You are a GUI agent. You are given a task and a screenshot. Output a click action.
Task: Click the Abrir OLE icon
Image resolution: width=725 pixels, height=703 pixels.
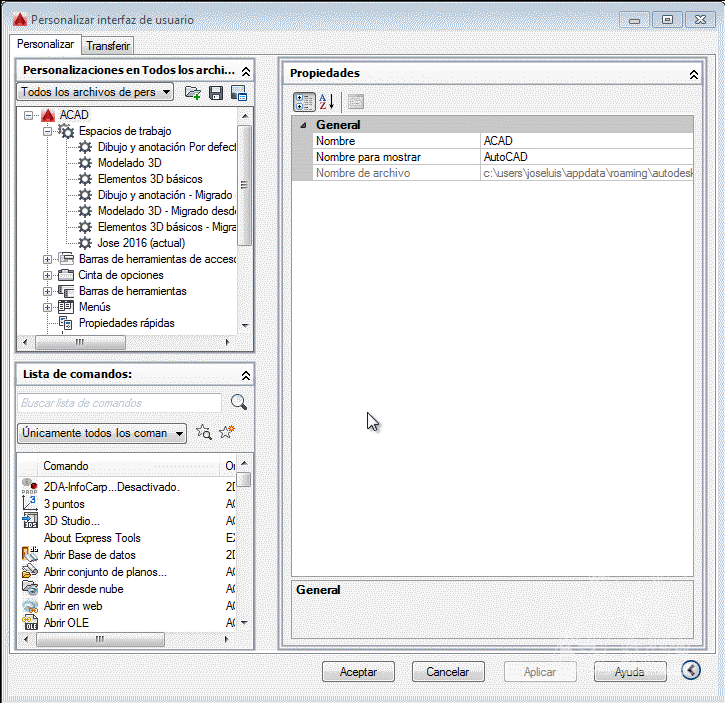tap(30, 623)
